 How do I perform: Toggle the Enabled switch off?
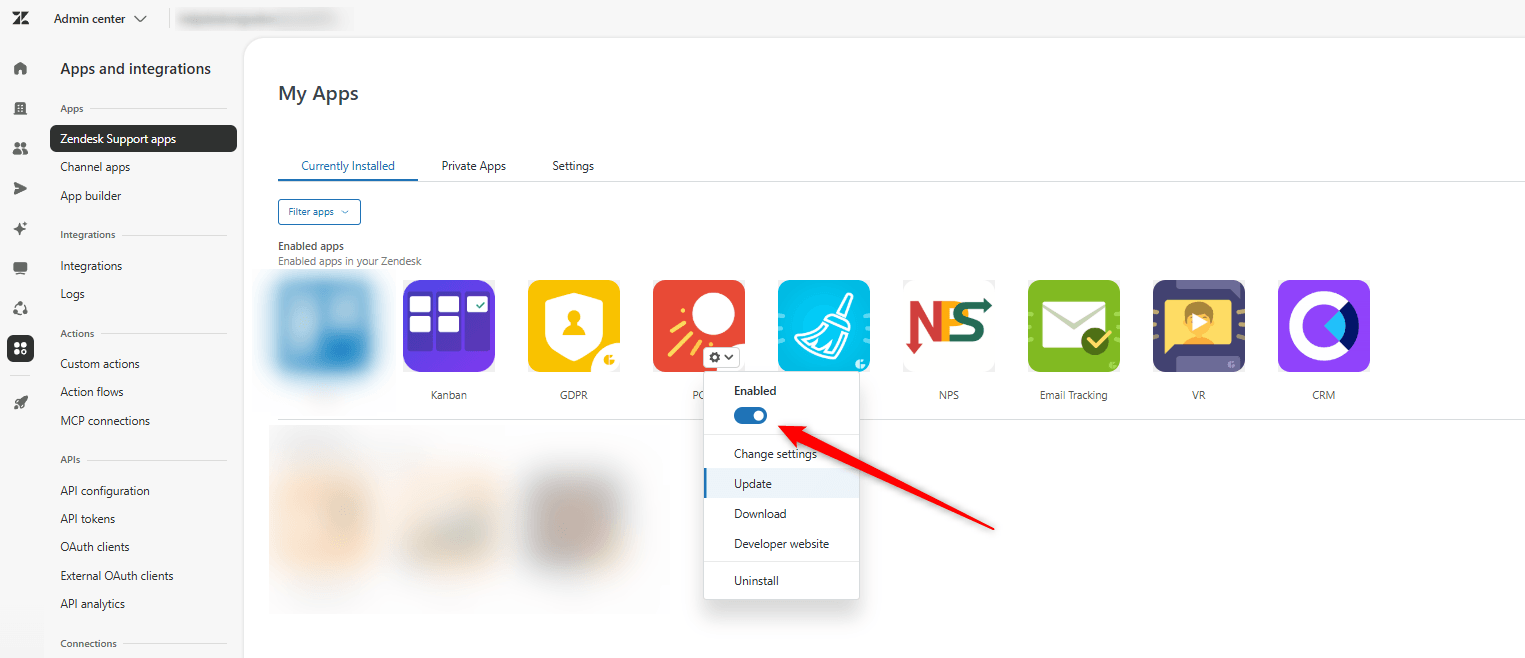[751, 415]
